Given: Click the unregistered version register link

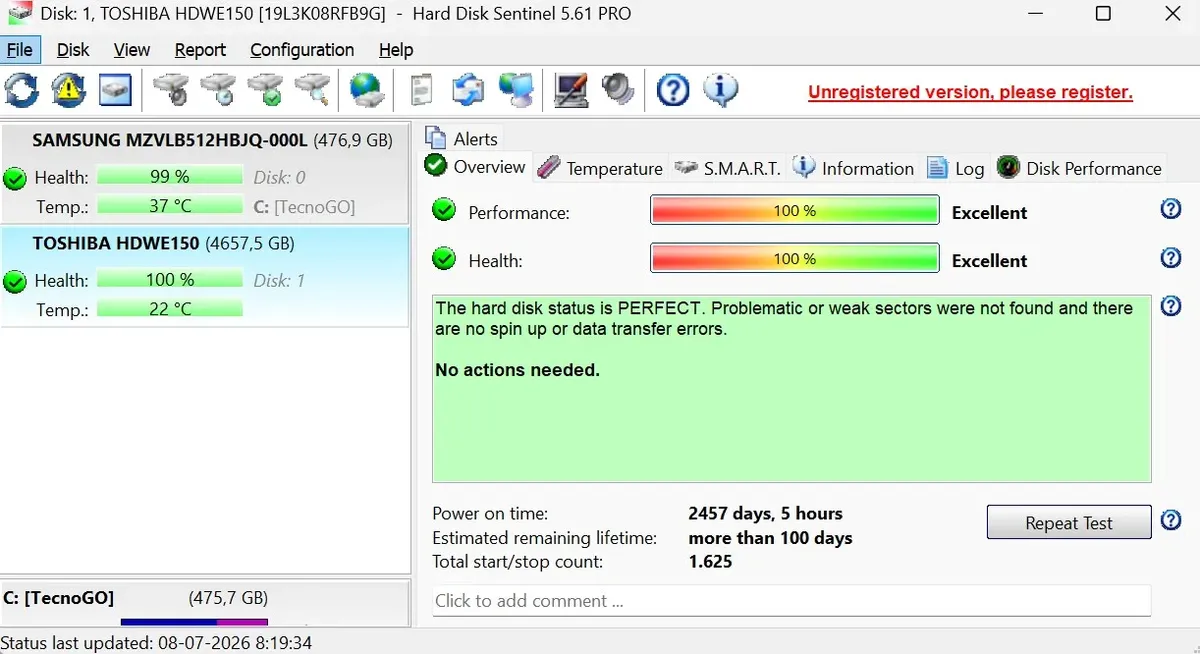Looking at the screenshot, I should click(970, 92).
